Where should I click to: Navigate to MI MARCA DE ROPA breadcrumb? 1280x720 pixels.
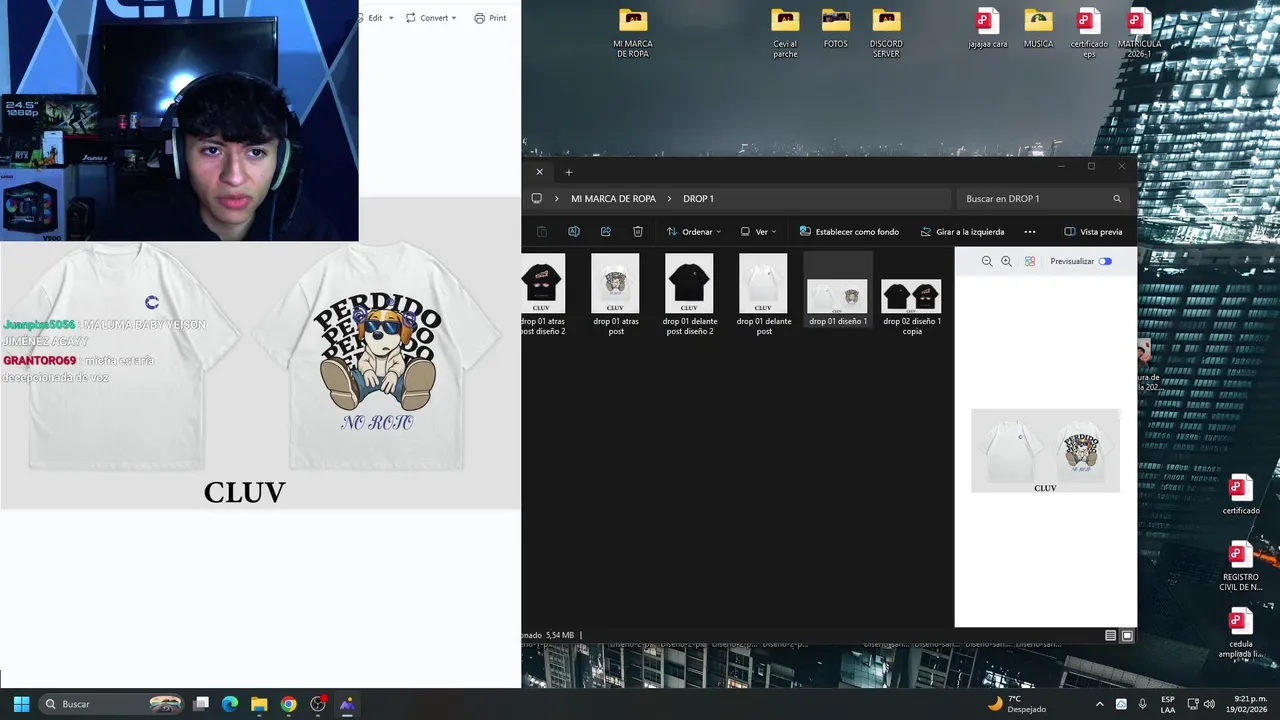(614, 198)
